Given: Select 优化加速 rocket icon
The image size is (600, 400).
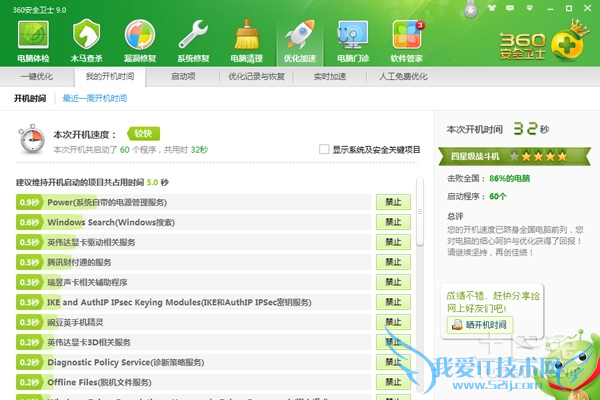Looking at the screenshot, I should coord(300,41).
